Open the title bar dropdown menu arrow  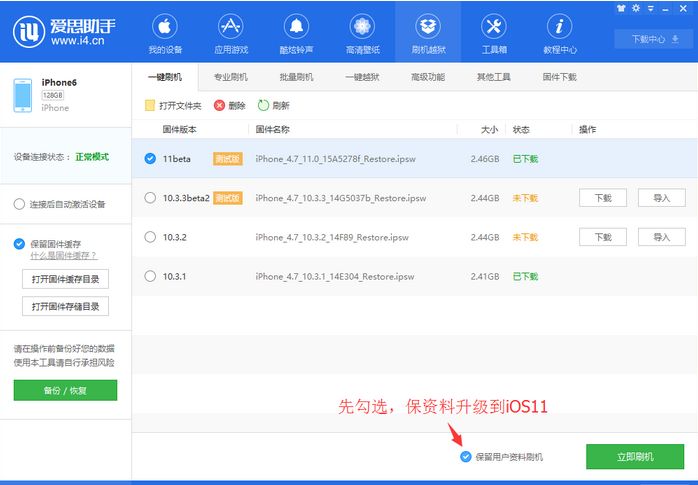click(650, 8)
